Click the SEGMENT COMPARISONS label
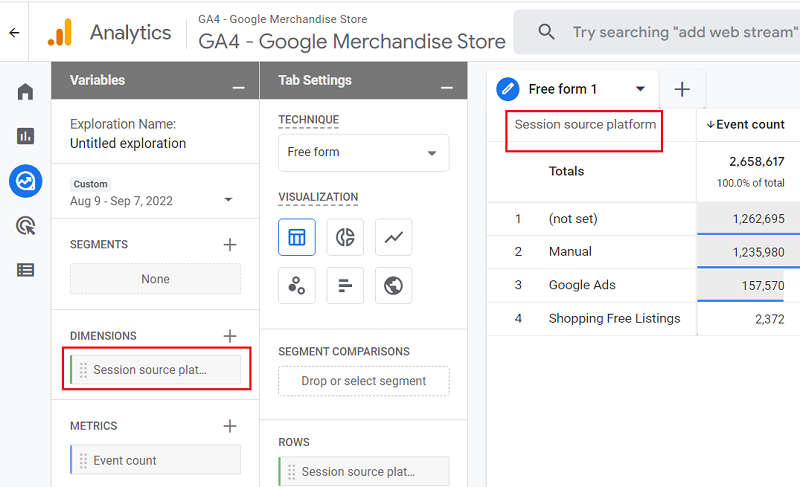Screen dimensions: 800x487 point(344,351)
